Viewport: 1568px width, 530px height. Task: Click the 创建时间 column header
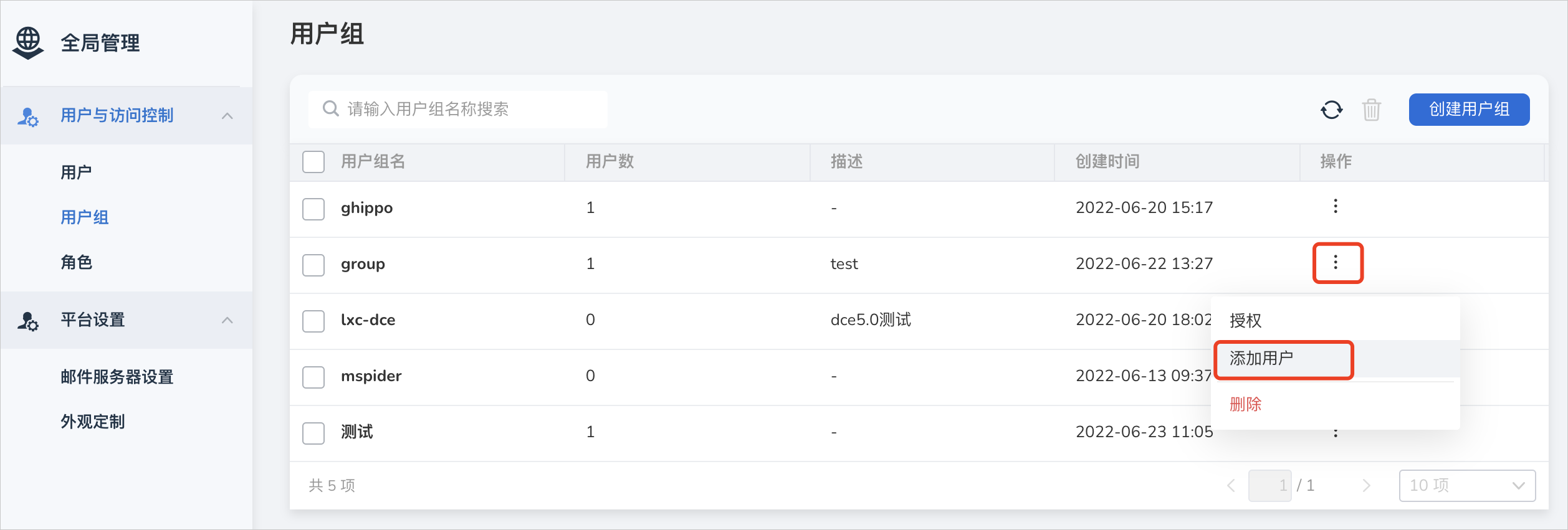[1107, 161]
